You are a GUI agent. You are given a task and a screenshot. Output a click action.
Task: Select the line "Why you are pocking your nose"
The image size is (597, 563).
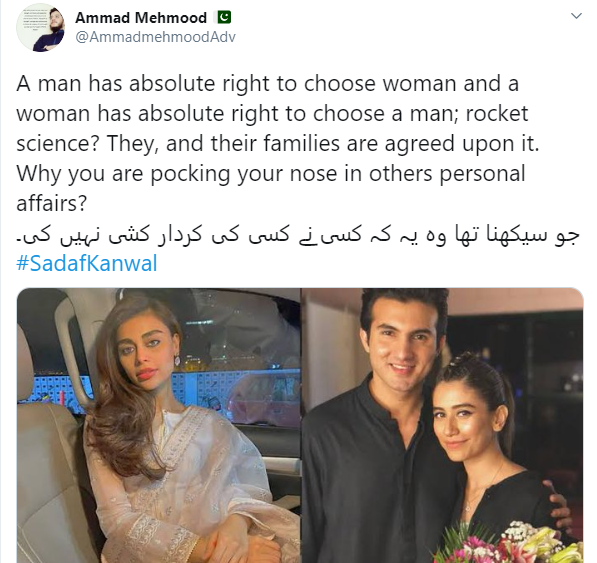[x=271, y=174]
